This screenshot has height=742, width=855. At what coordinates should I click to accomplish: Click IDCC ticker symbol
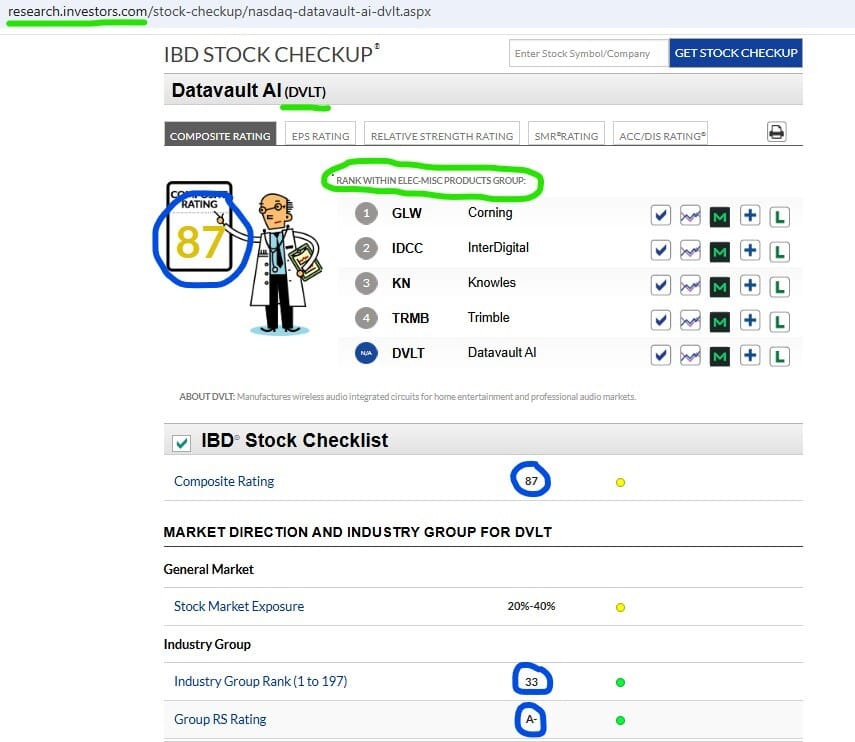tap(407, 248)
